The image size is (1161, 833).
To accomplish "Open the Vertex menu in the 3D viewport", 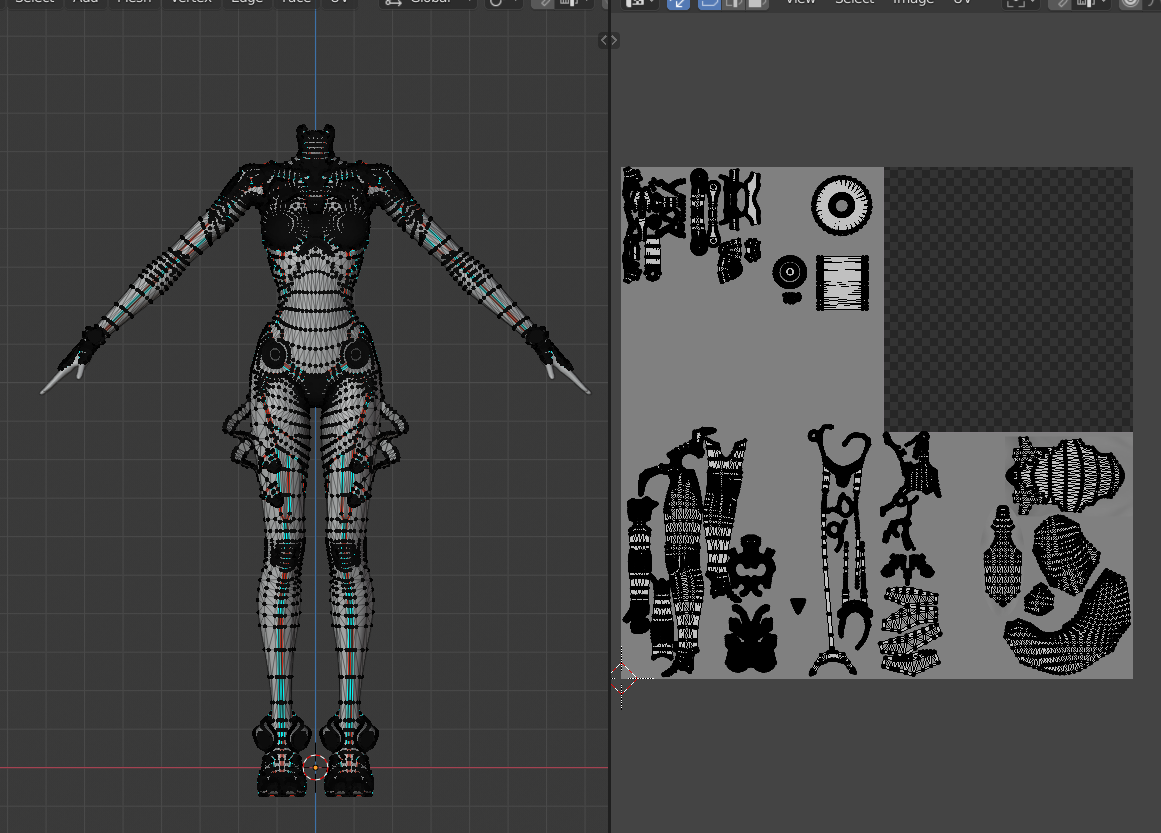I will click(191, 2).
